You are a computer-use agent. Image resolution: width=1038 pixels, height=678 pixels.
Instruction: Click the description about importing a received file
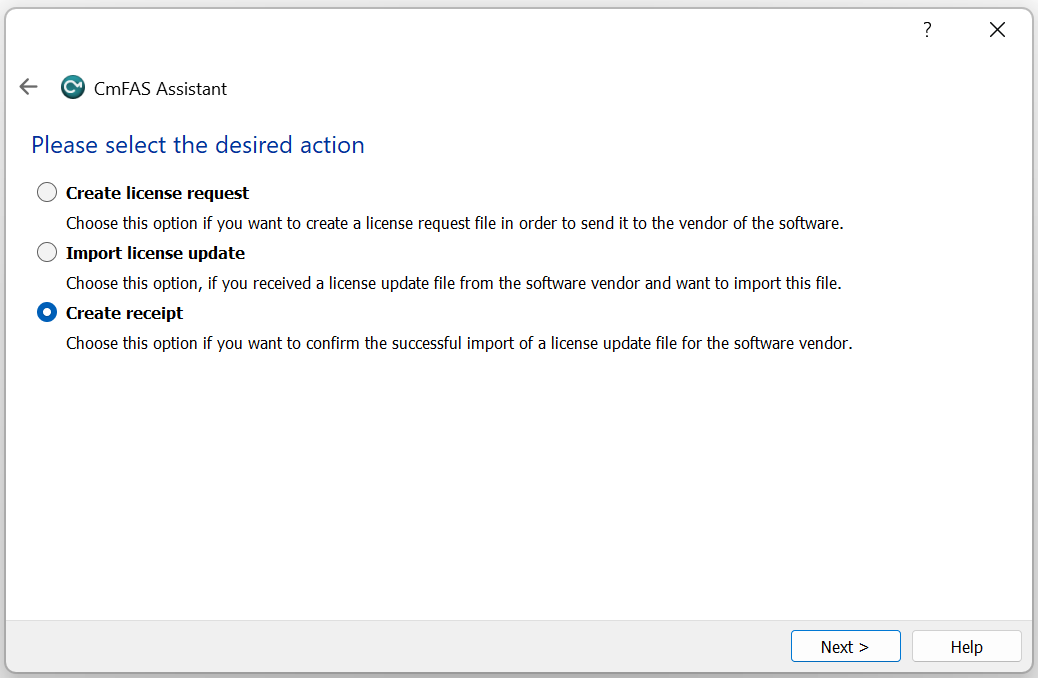pos(453,283)
